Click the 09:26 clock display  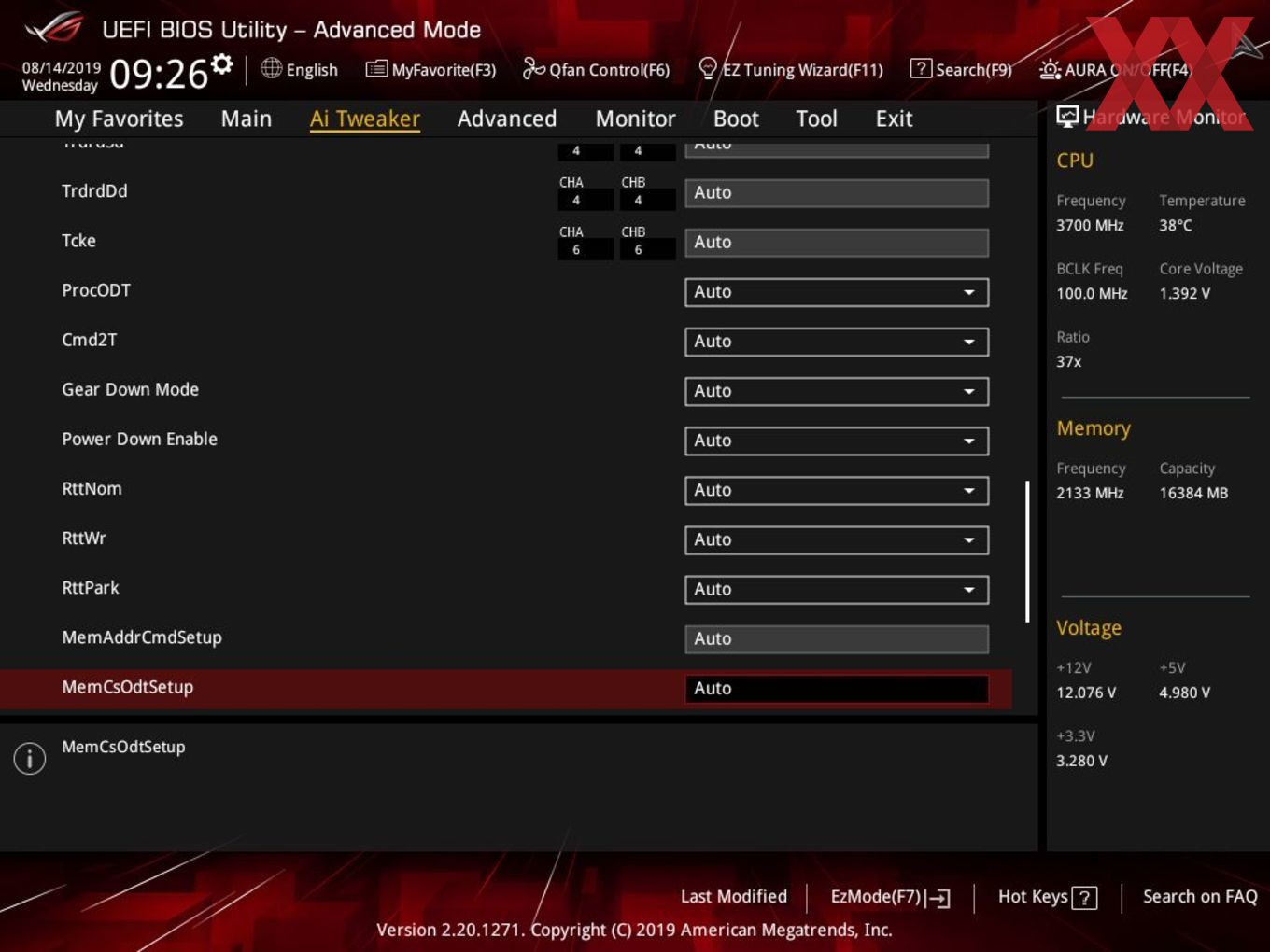point(159,74)
